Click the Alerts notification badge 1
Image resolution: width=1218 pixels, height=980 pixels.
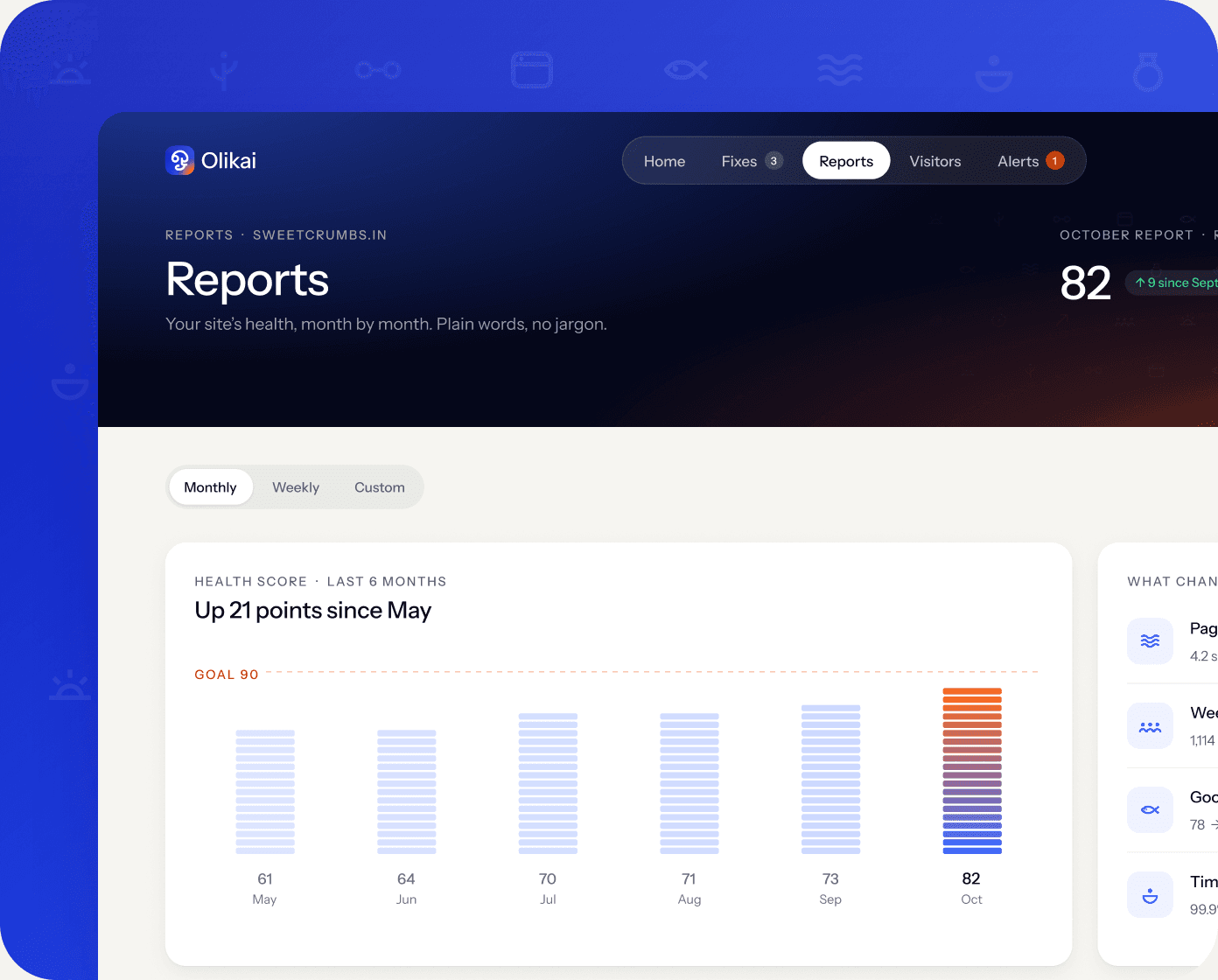[1055, 161]
